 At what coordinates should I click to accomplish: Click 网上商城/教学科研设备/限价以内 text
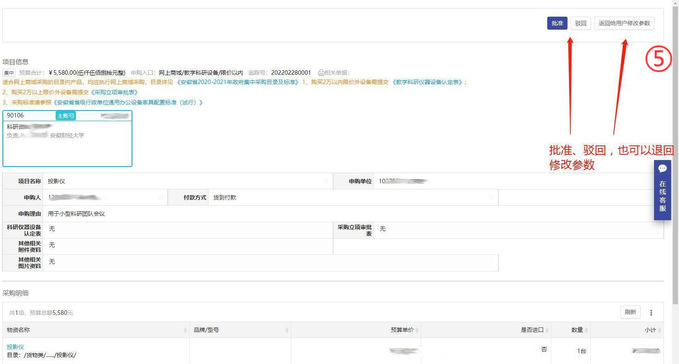click(x=201, y=73)
